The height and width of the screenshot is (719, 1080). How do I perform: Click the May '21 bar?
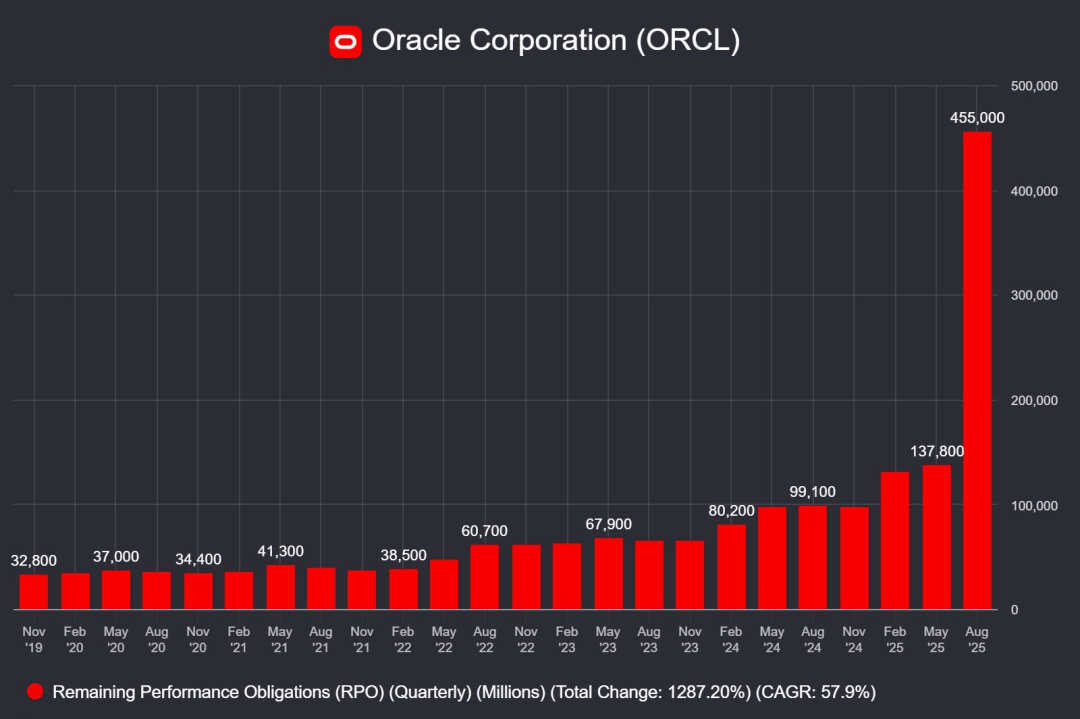click(x=280, y=587)
